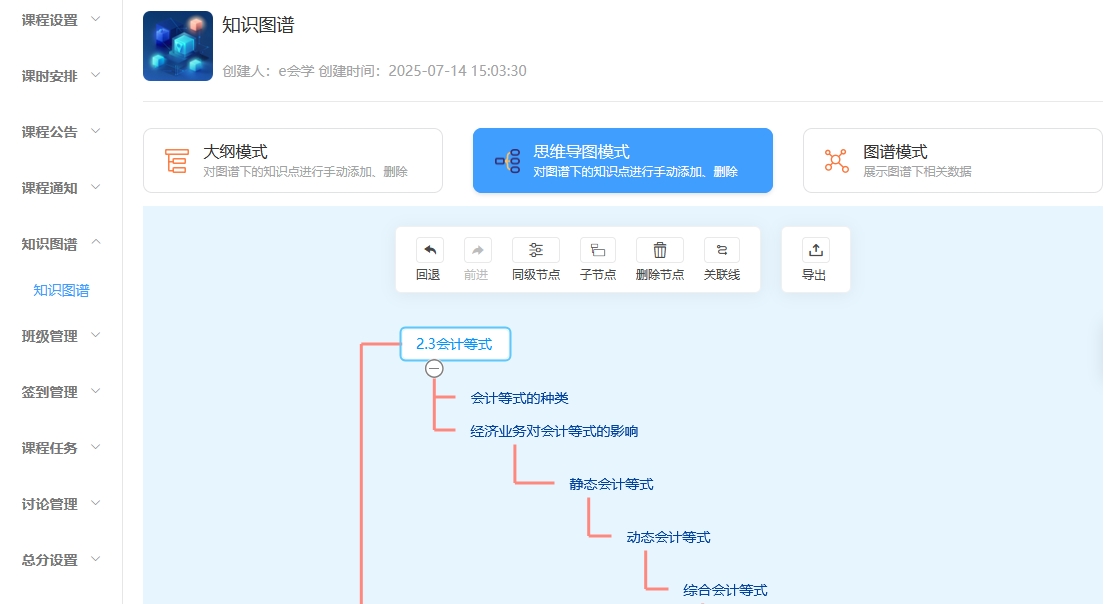This screenshot has width=1110, height=604.
Task: Expand the 班级管理 sidebar menu
Action: pyautogui.click(x=61, y=336)
